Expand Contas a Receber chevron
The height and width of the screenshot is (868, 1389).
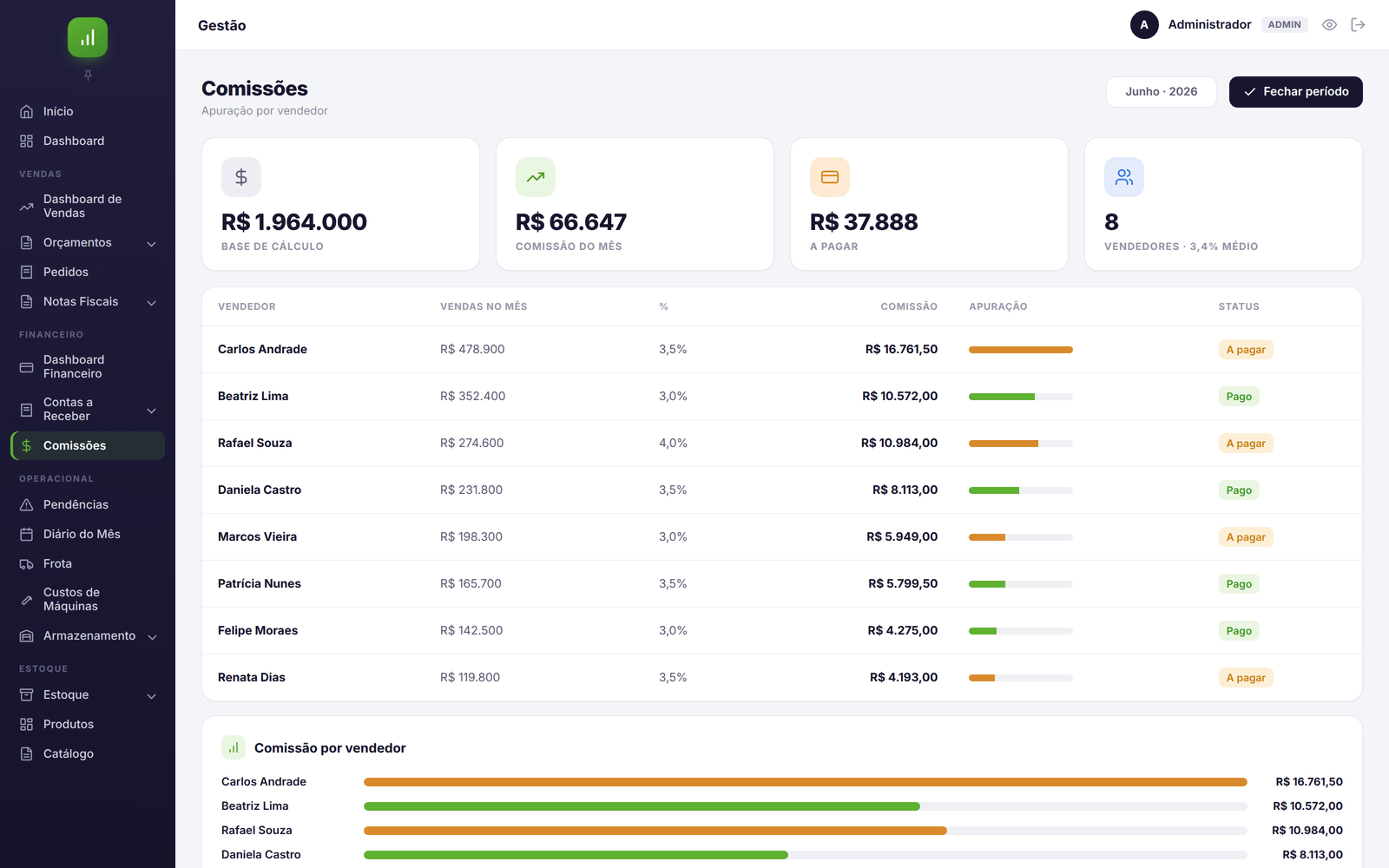tap(152, 410)
